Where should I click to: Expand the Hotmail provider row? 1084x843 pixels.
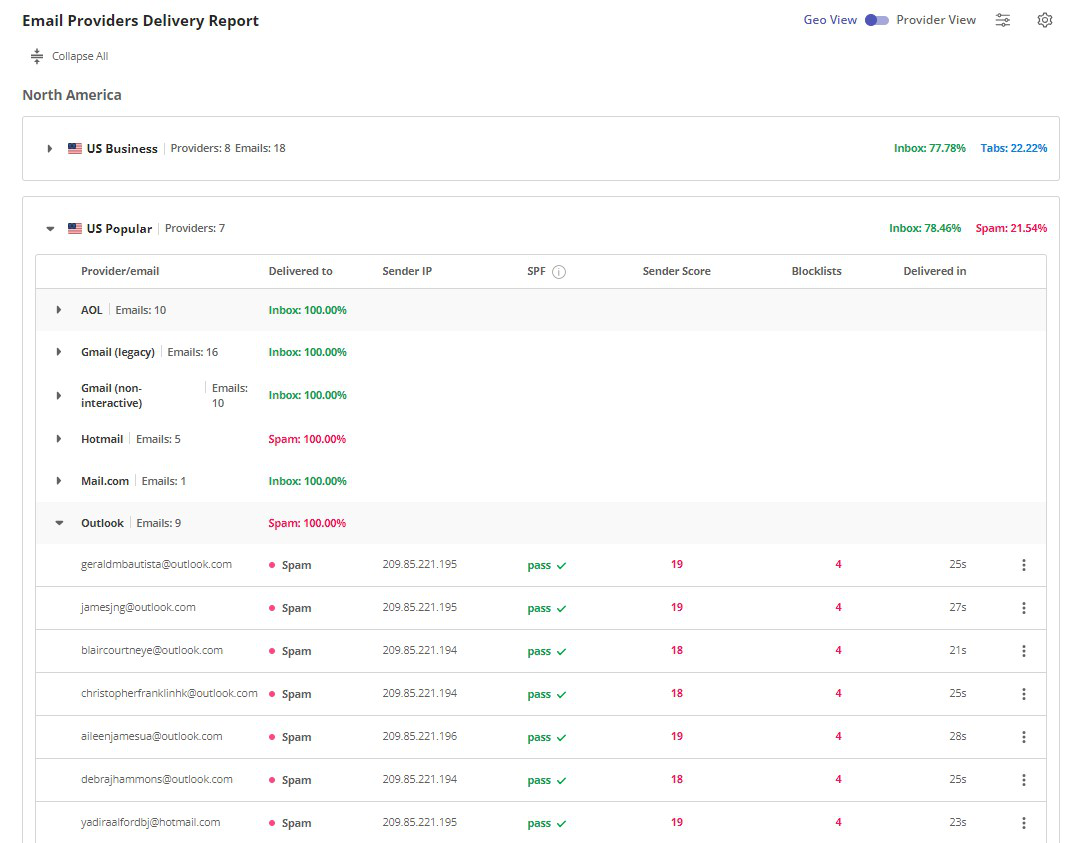tap(59, 439)
